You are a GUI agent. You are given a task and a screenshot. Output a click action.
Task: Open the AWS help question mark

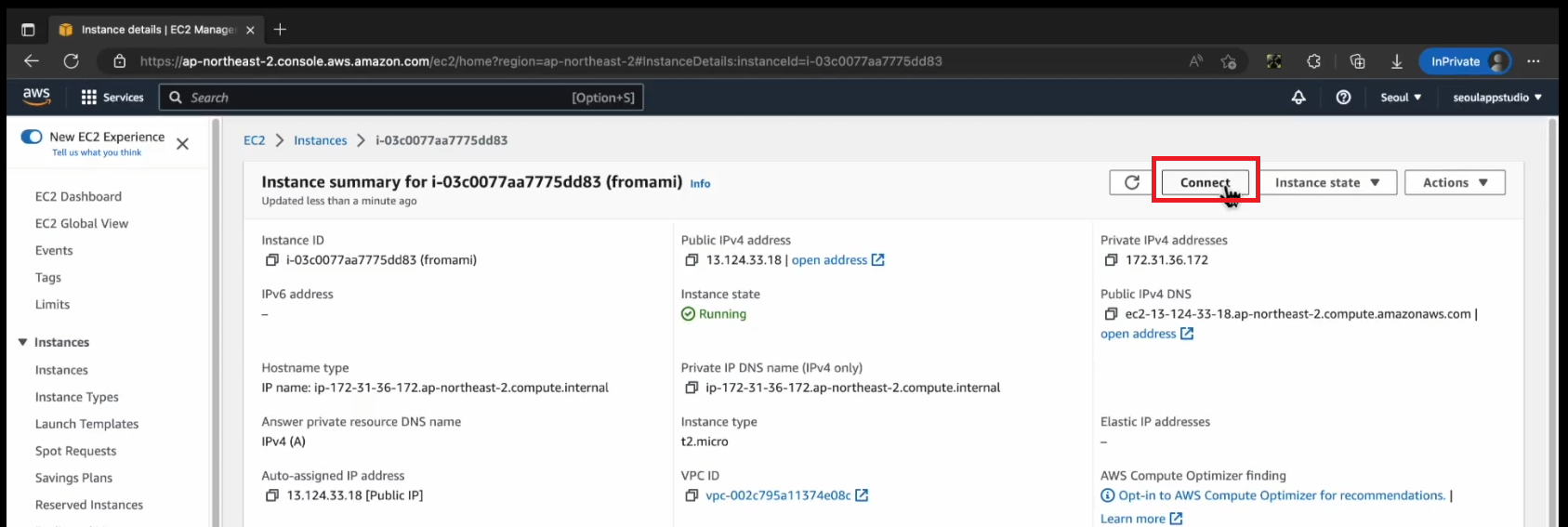point(1343,97)
